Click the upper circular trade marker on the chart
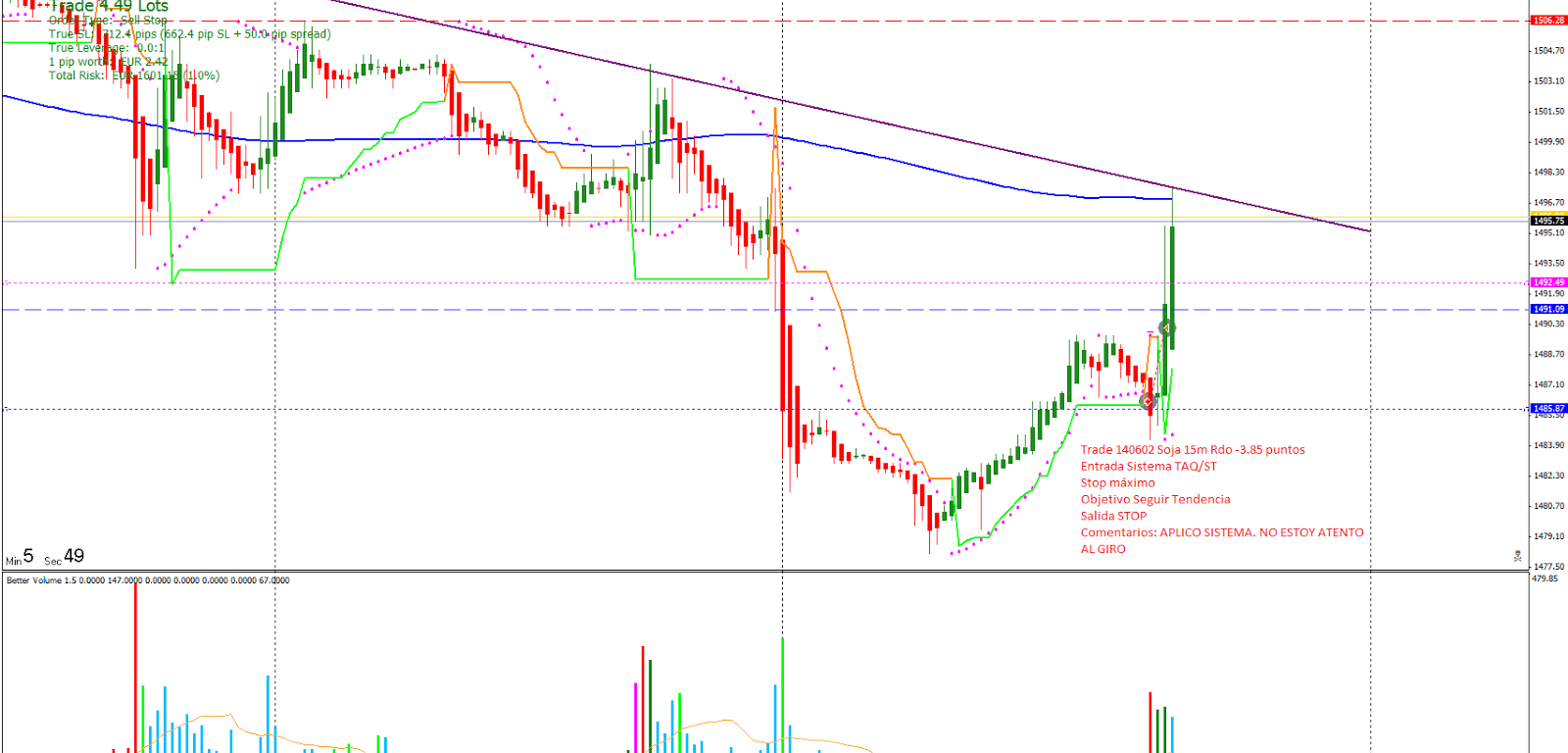Viewport: 1568px width, 753px height. [1166, 328]
